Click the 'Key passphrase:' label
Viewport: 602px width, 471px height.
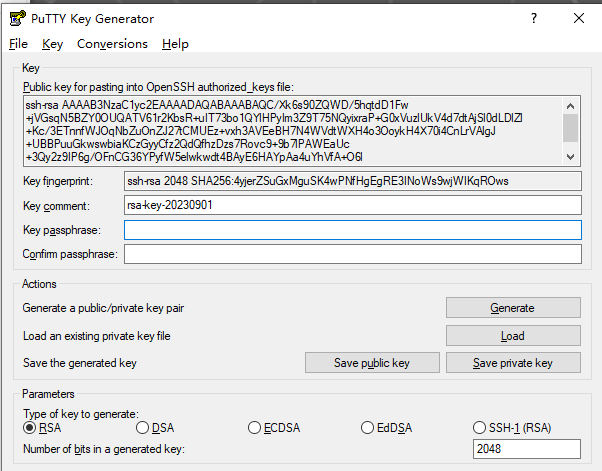pos(62,230)
